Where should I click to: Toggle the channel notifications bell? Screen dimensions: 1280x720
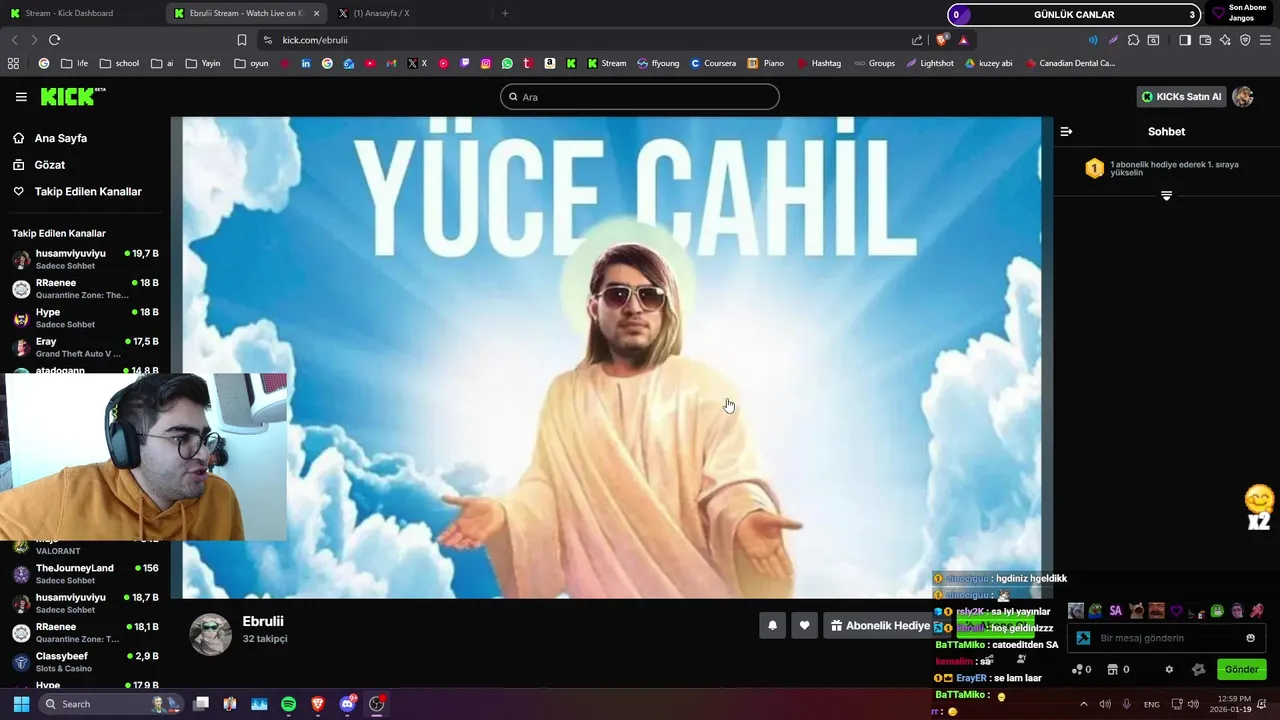[772, 626]
